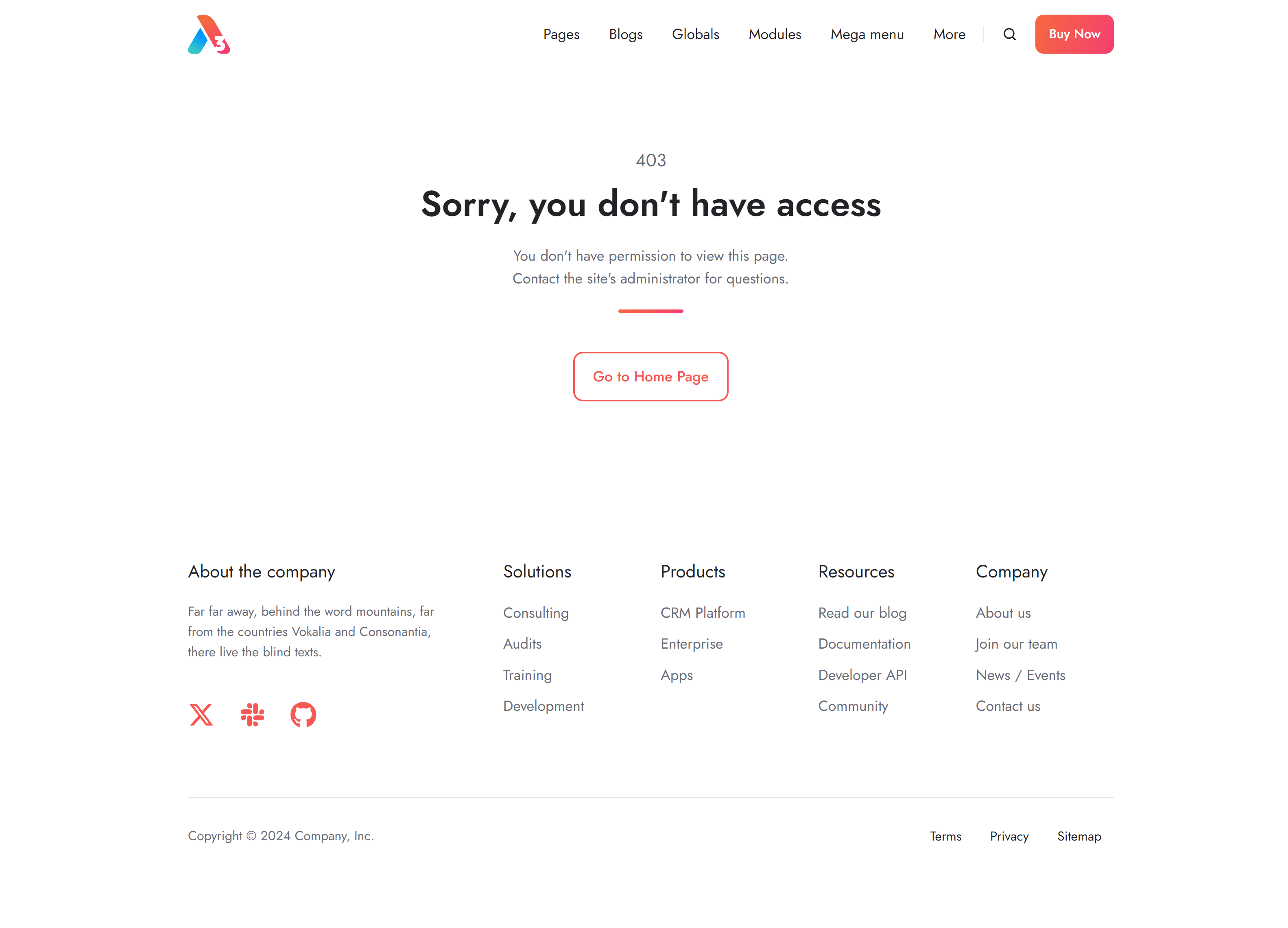This screenshot has height=928, width=1288.
Task: Expand the More navigation menu
Action: (x=949, y=35)
